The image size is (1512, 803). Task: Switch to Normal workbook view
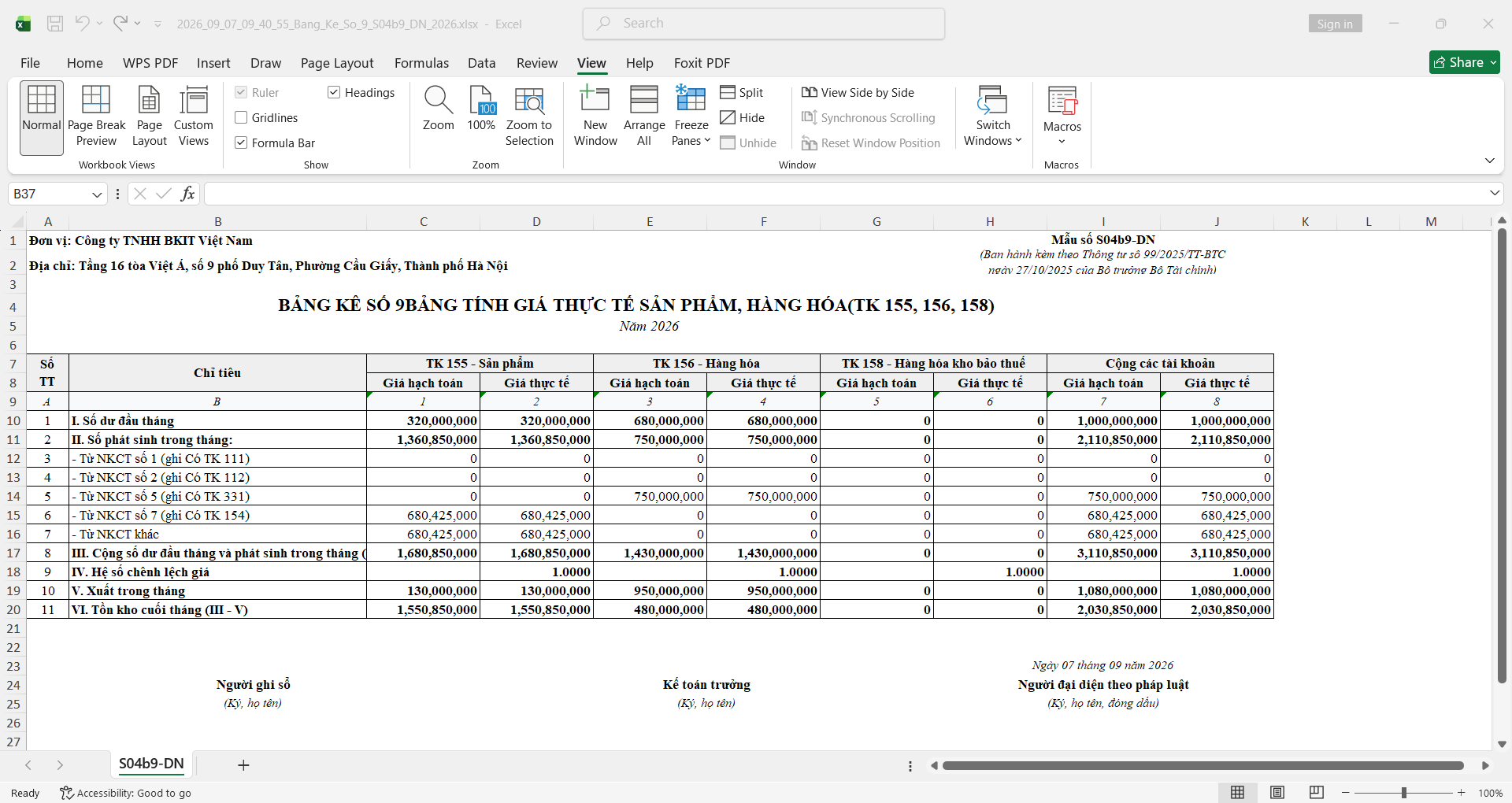coord(42,118)
